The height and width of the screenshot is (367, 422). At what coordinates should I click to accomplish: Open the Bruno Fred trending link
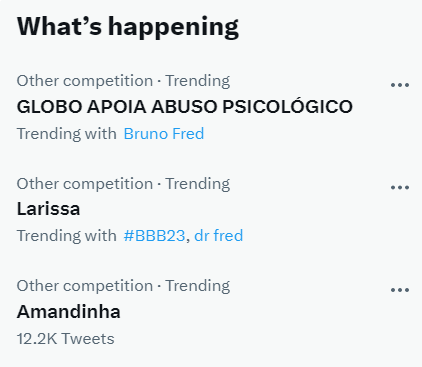click(x=164, y=134)
